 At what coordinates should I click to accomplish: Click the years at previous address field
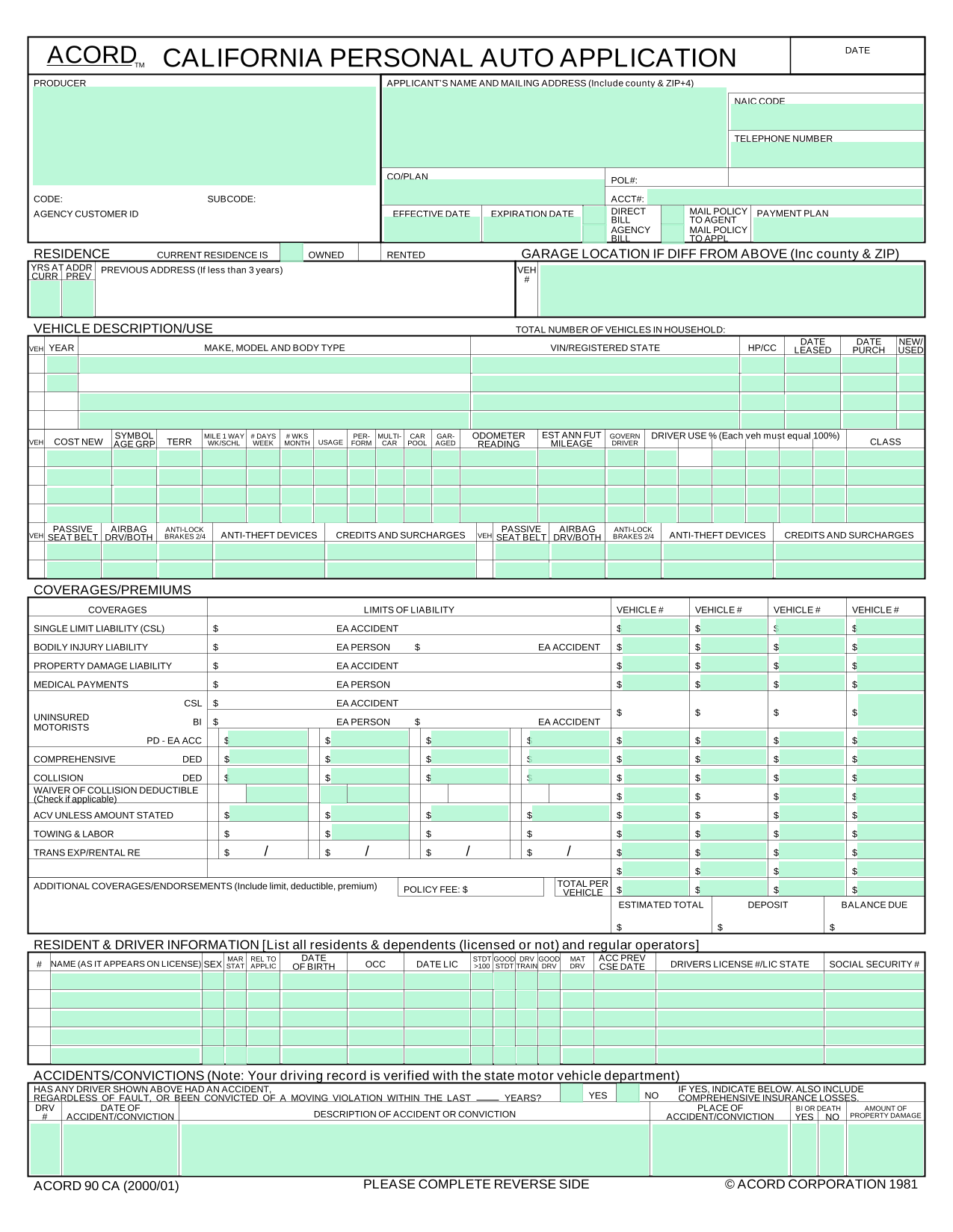[x=78, y=298]
